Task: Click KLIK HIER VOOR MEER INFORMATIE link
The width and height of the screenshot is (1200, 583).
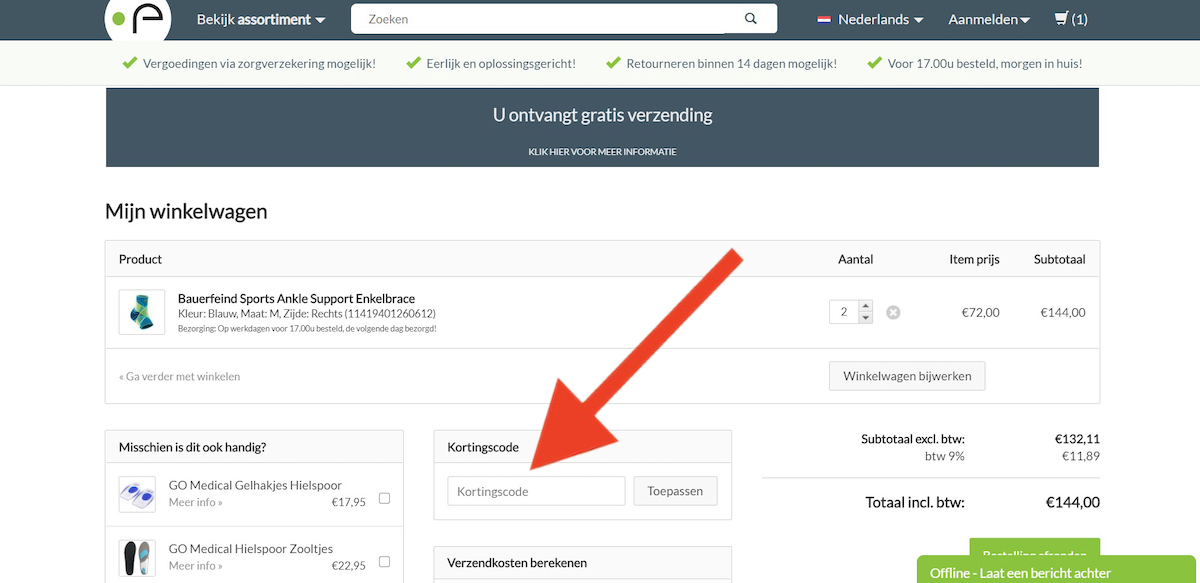Action: (x=602, y=152)
